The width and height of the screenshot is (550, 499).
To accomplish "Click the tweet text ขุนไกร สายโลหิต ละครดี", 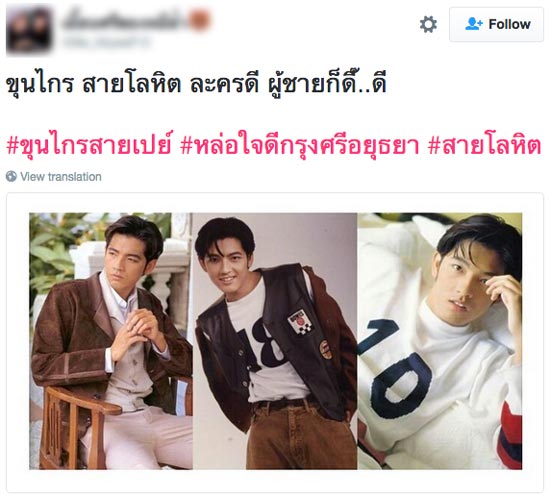I will pyautogui.click(x=132, y=85).
